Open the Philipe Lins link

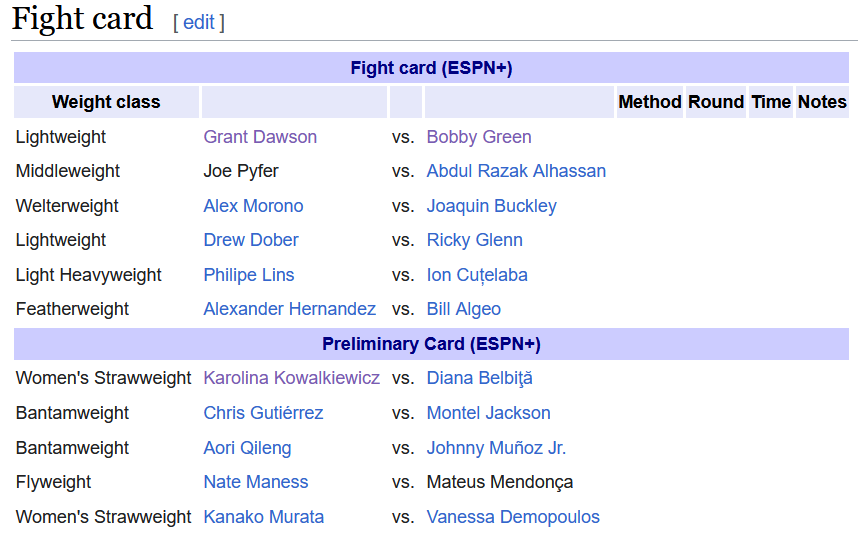(249, 275)
